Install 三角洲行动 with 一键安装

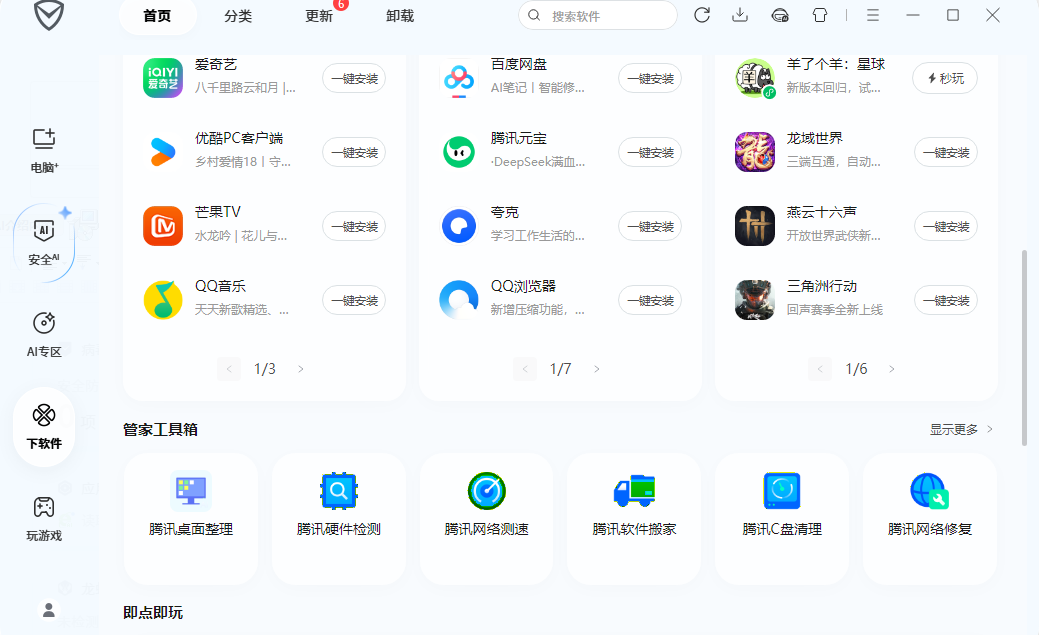click(x=946, y=300)
